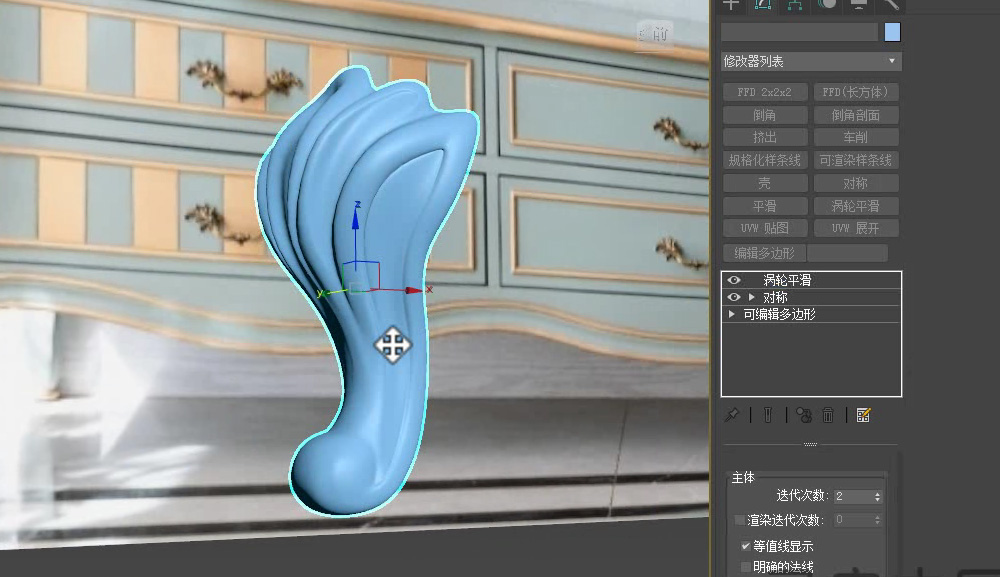Image resolution: width=1000 pixels, height=577 pixels.
Task: Open the Hierarchy panel tab
Action: point(796,5)
